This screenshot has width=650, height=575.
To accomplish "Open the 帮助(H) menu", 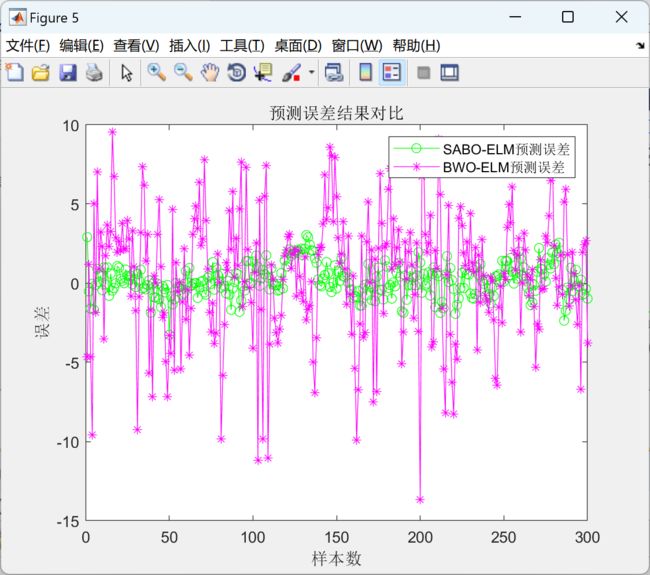I will pos(416,46).
